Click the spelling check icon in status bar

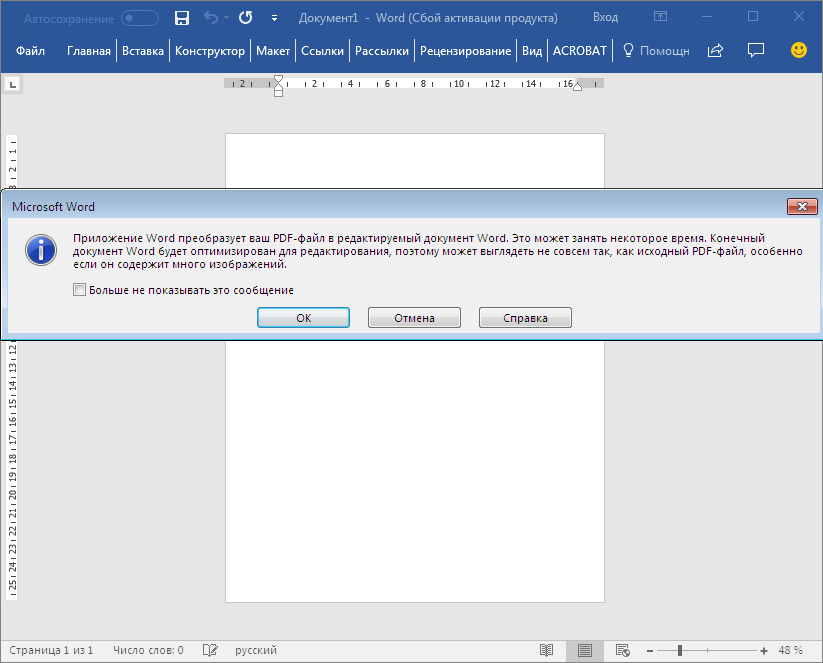tap(210, 650)
